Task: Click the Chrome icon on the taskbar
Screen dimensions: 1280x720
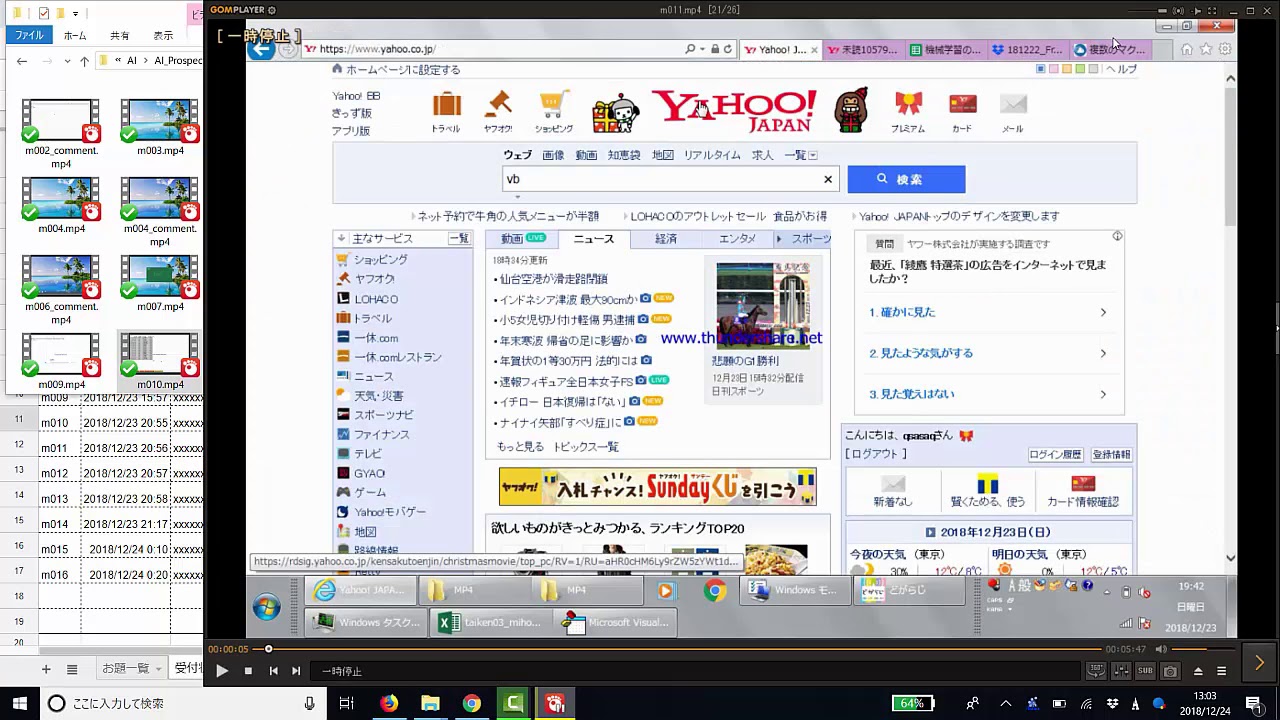Action: [x=471, y=703]
